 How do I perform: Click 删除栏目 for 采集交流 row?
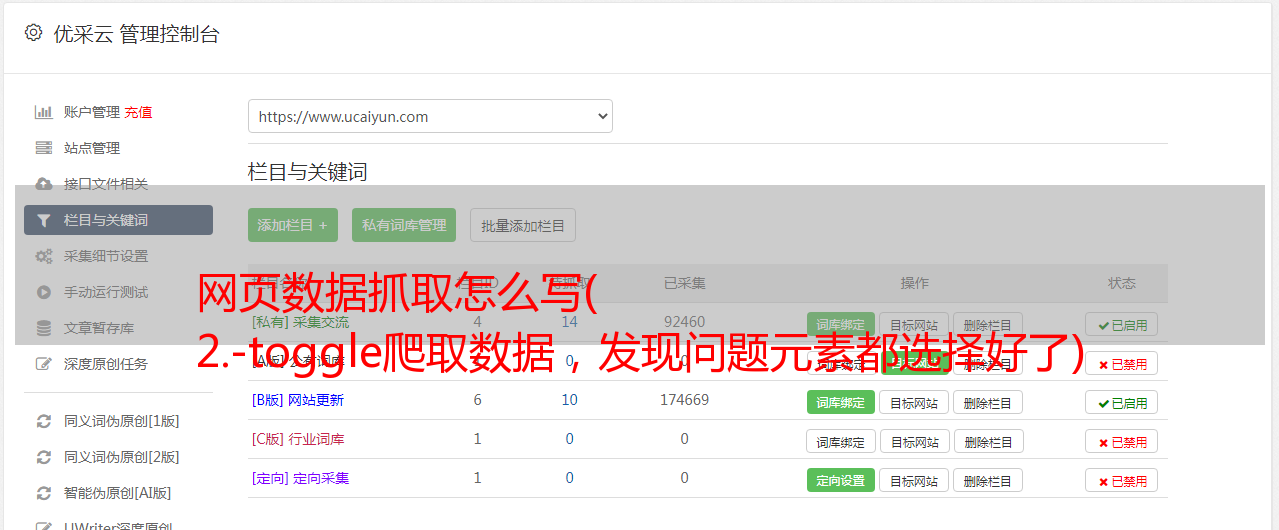tap(987, 324)
